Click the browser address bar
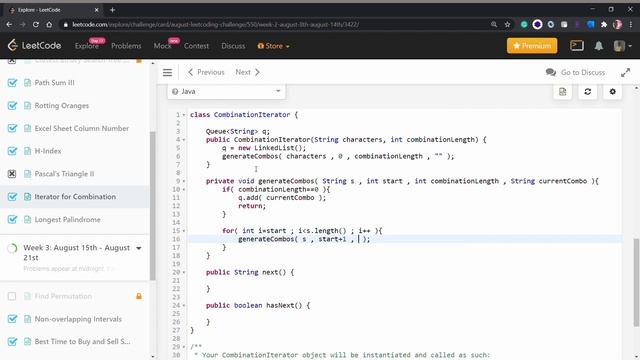The height and width of the screenshot is (360, 640). pos(273,24)
